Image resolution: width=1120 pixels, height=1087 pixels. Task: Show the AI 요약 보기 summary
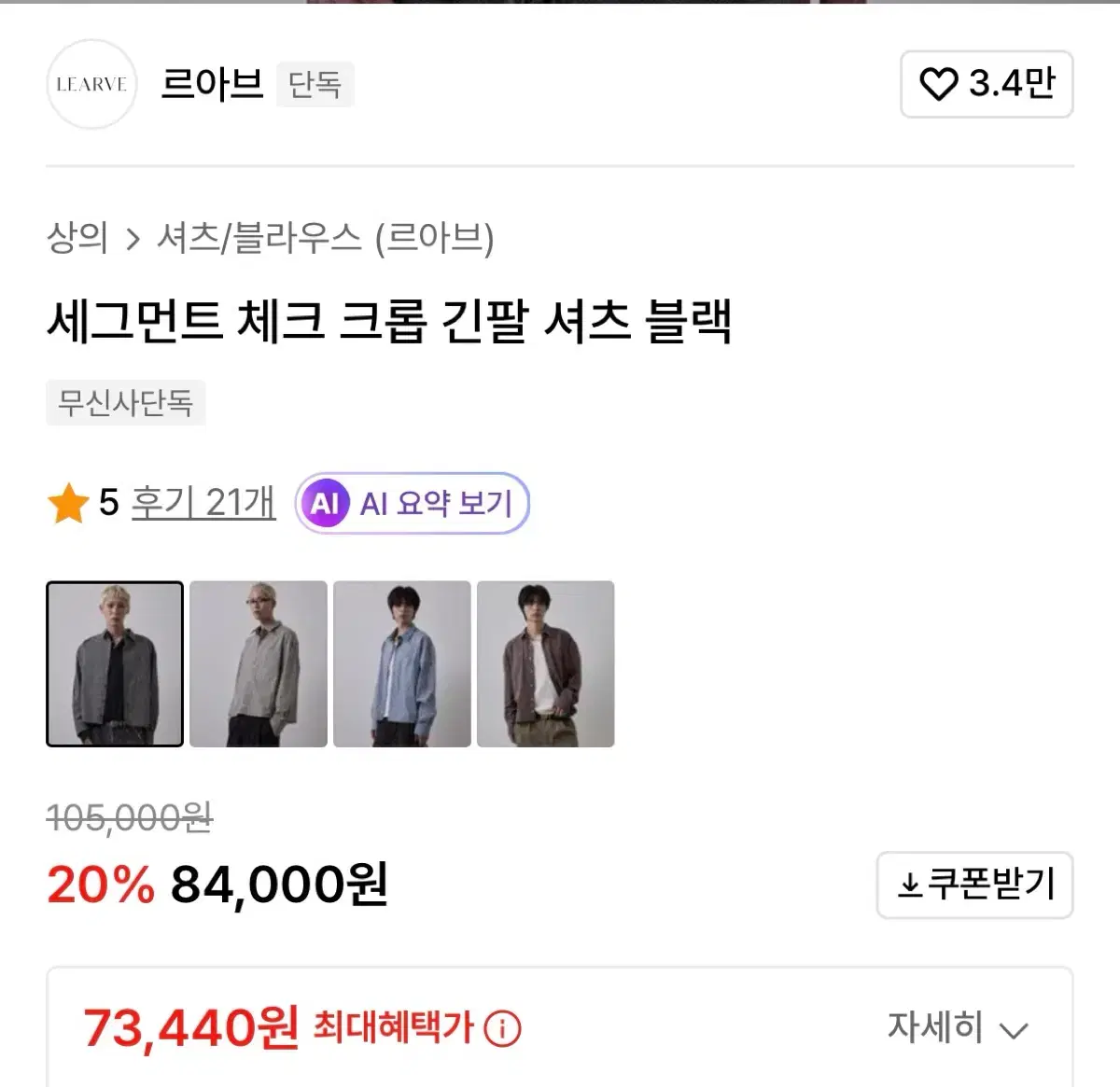pyautogui.click(x=436, y=504)
